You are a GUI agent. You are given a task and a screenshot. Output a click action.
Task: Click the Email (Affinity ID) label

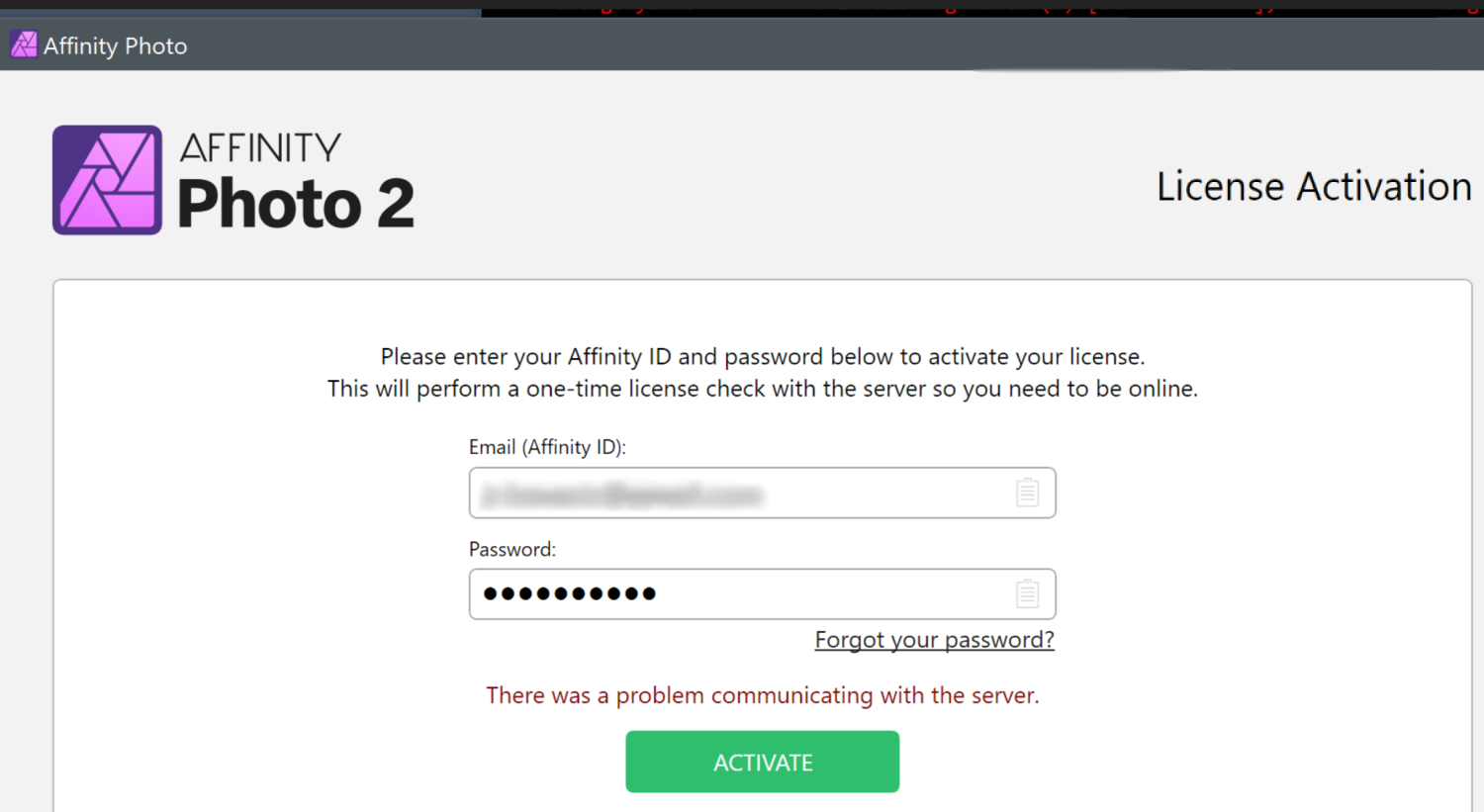coord(547,447)
